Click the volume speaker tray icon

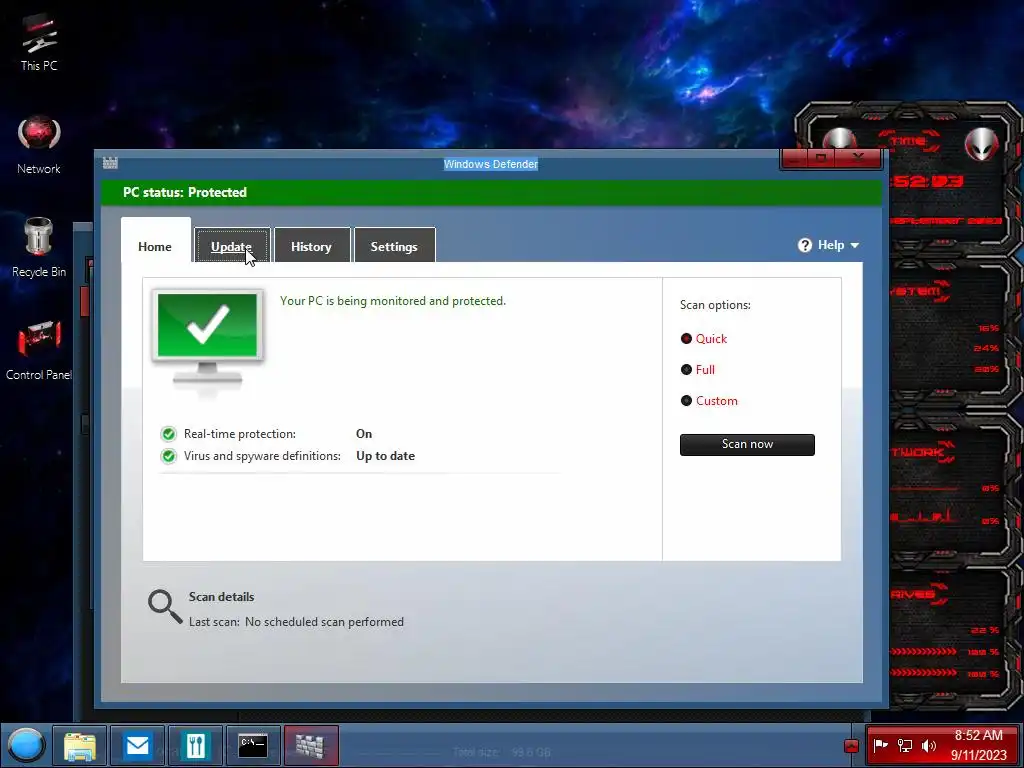(929, 745)
